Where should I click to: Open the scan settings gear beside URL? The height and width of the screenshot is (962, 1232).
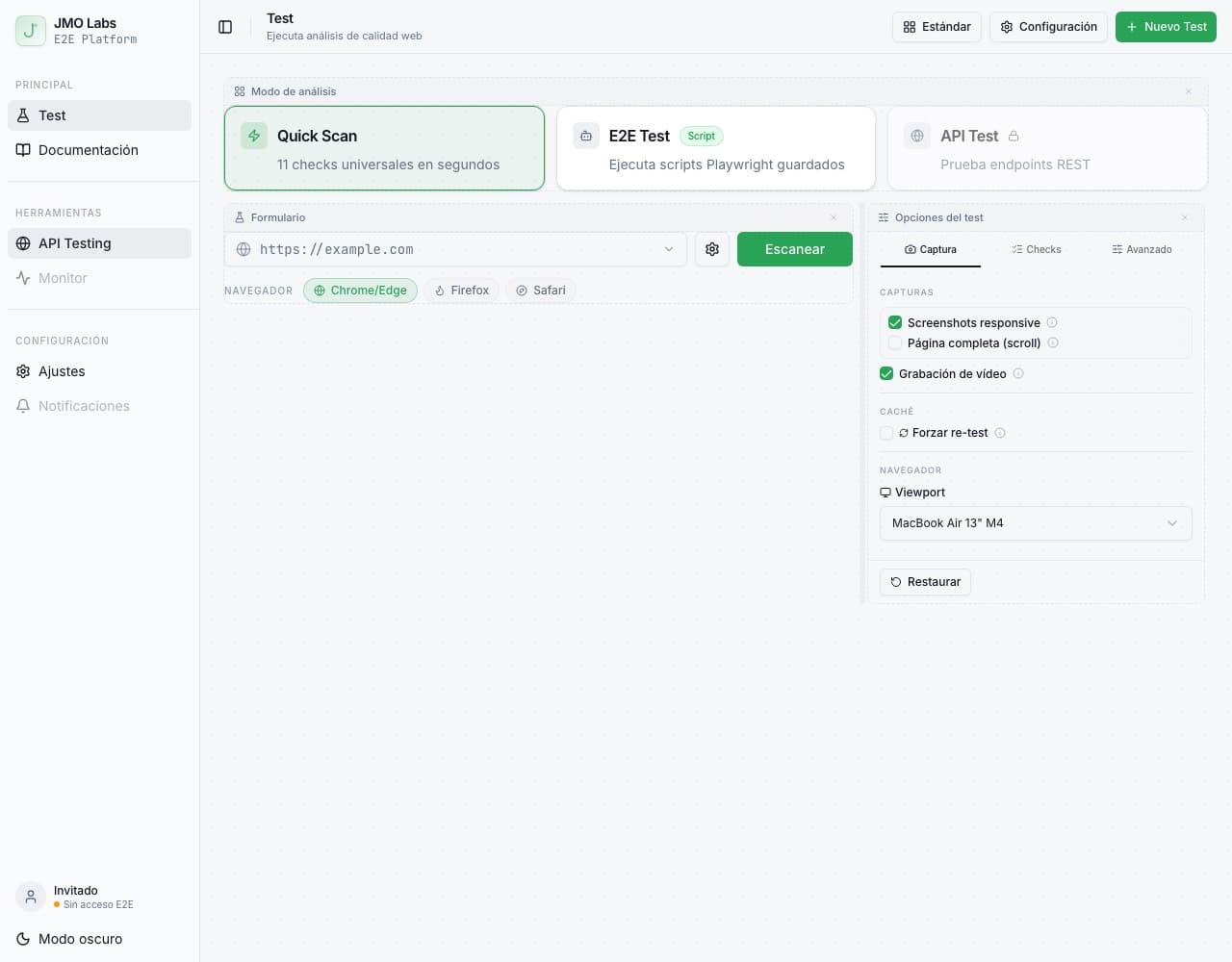coord(712,249)
